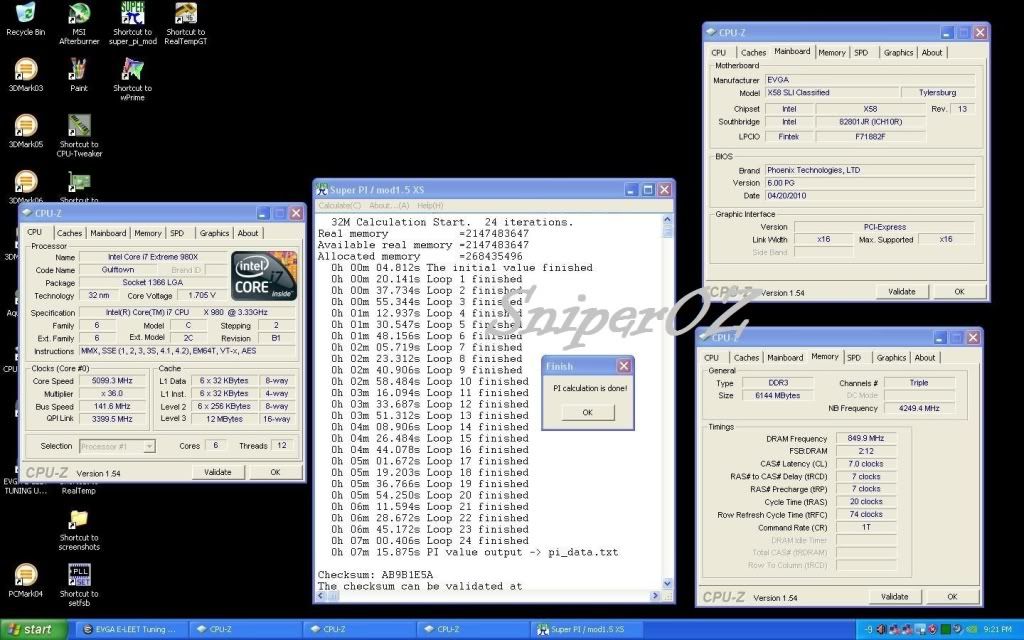The width and height of the screenshot is (1024, 640).
Task: Open the CPU-Tweaker shortcut
Action: (79, 127)
